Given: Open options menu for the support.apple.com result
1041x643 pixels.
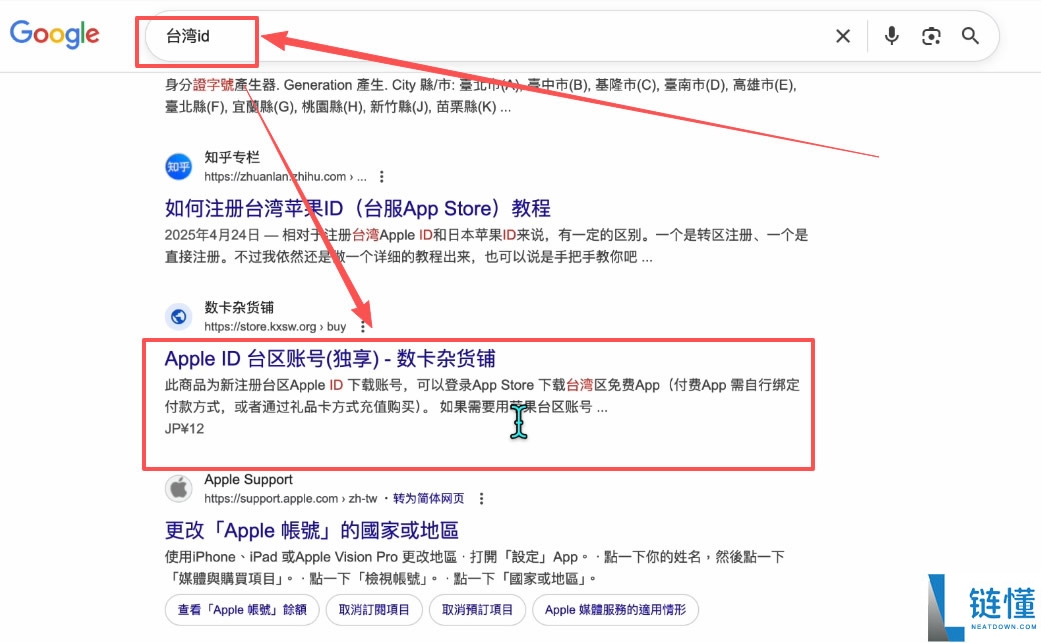Looking at the screenshot, I should point(481,498).
